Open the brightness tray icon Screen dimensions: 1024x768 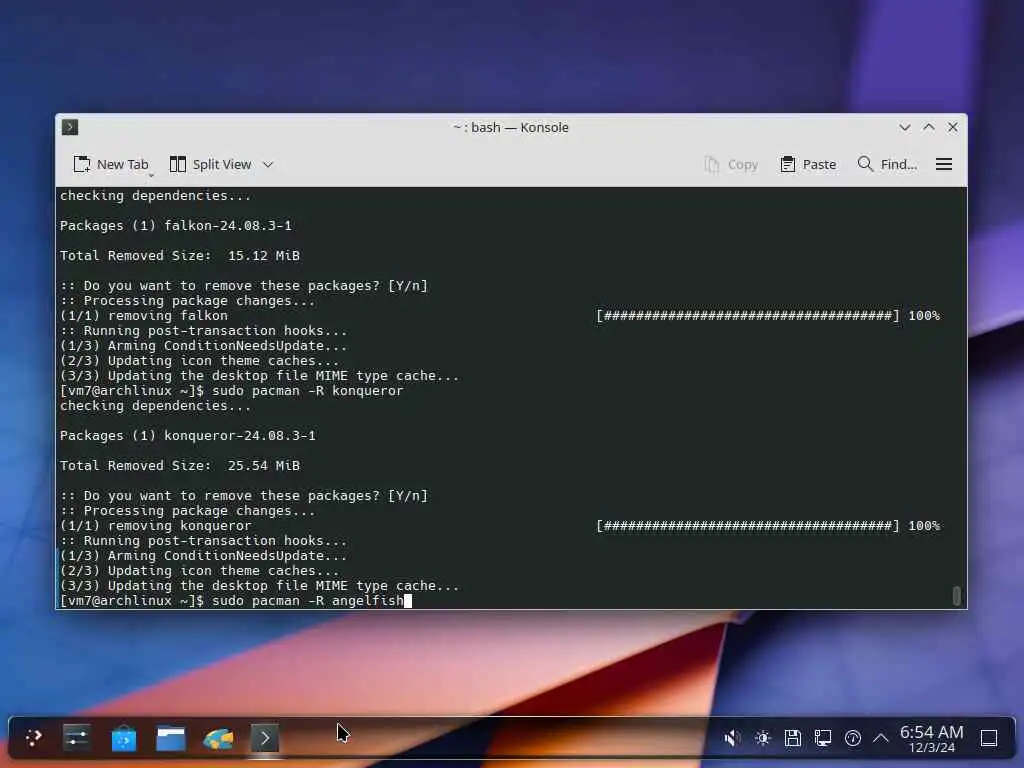coord(762,739)
